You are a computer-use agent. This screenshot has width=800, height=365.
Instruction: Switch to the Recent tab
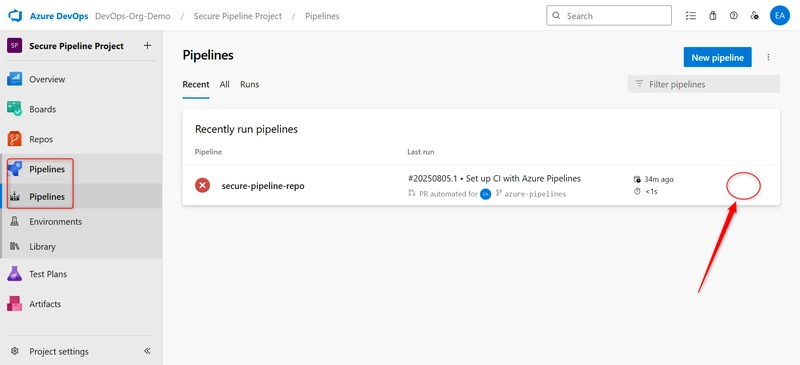[196, 85]
